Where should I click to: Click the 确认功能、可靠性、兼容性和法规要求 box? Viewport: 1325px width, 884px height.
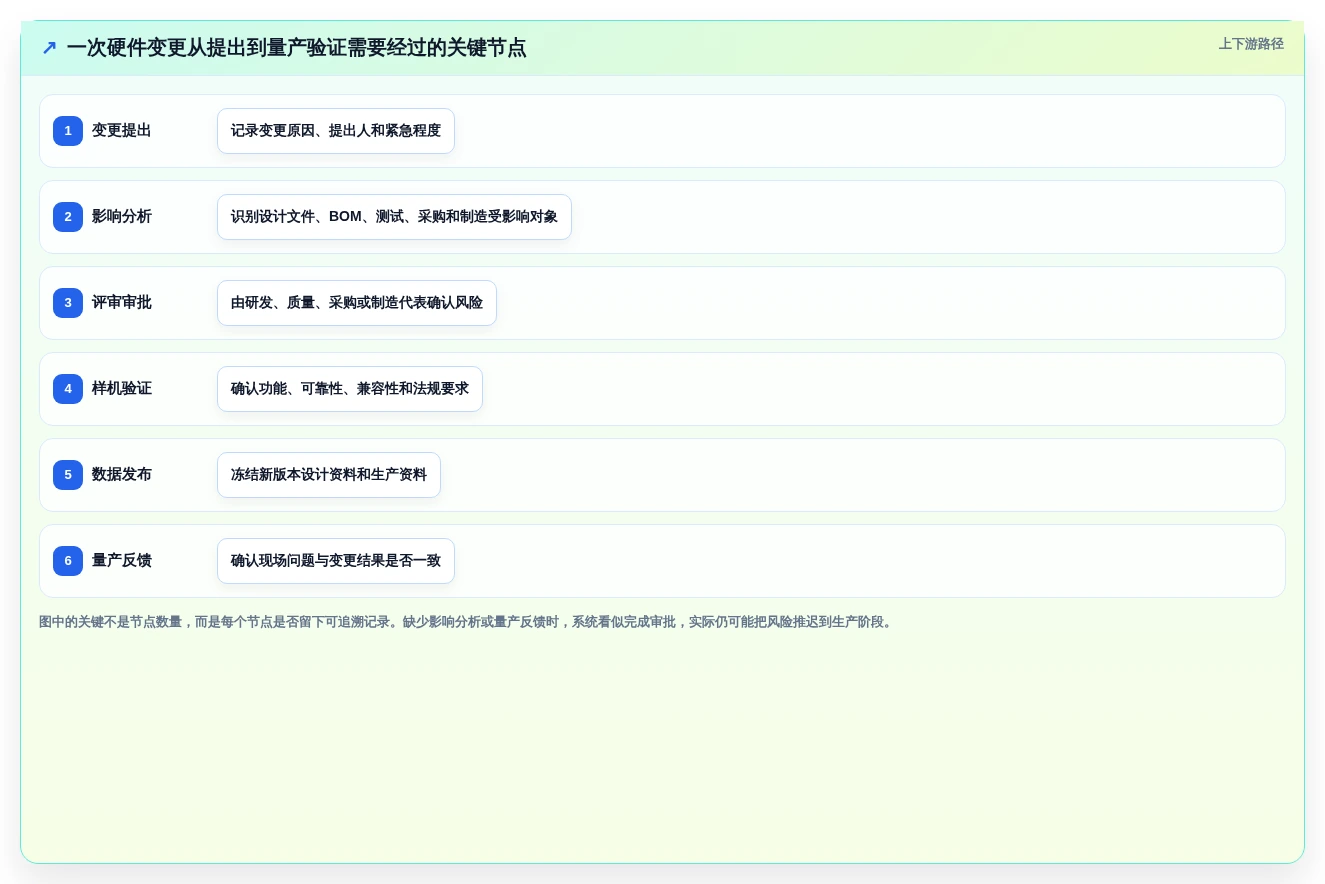[350, 389]
